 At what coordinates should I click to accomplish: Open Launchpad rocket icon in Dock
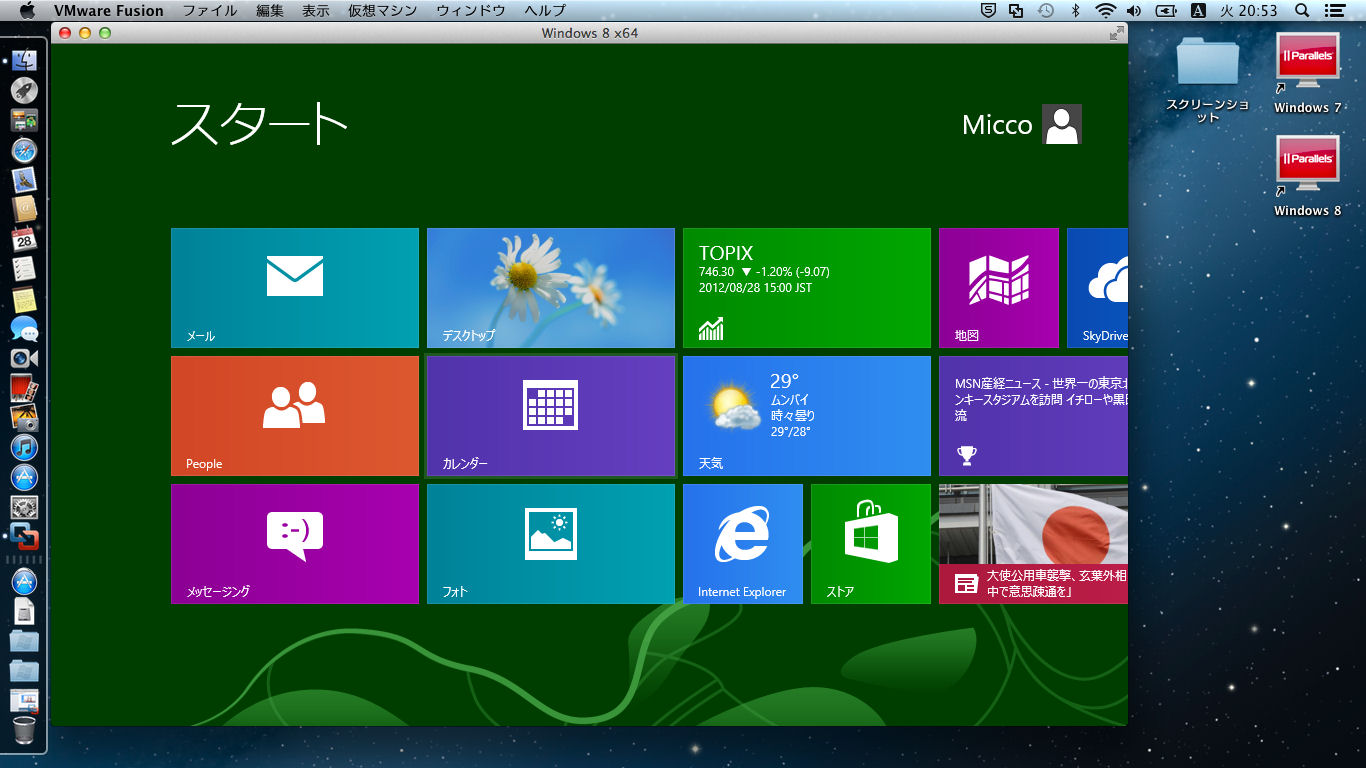[x=25, y=90]
